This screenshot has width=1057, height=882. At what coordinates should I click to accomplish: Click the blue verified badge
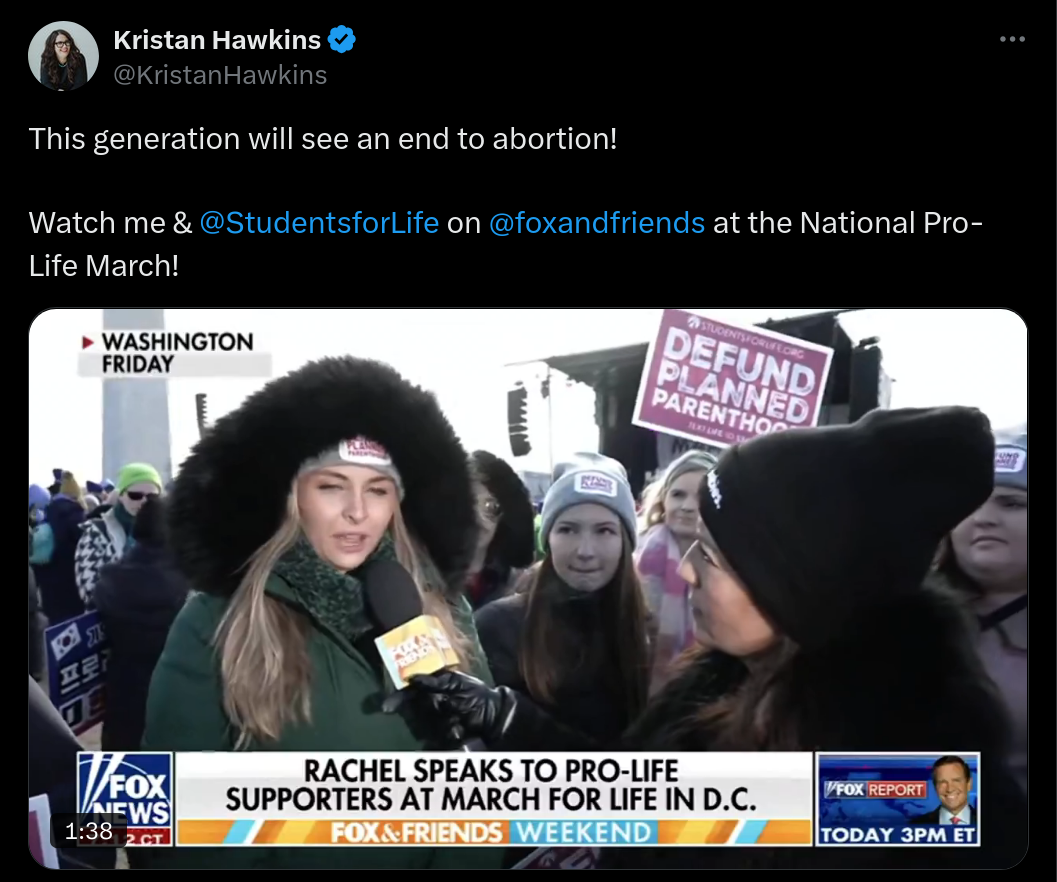tap(342, 40)
